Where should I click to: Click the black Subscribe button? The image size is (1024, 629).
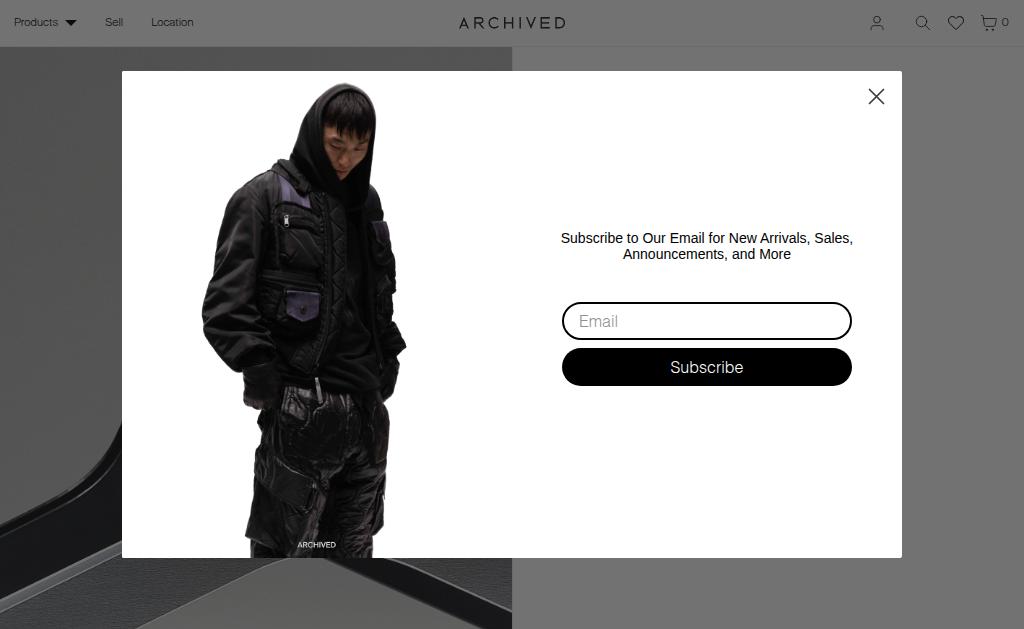pos(707,367)
